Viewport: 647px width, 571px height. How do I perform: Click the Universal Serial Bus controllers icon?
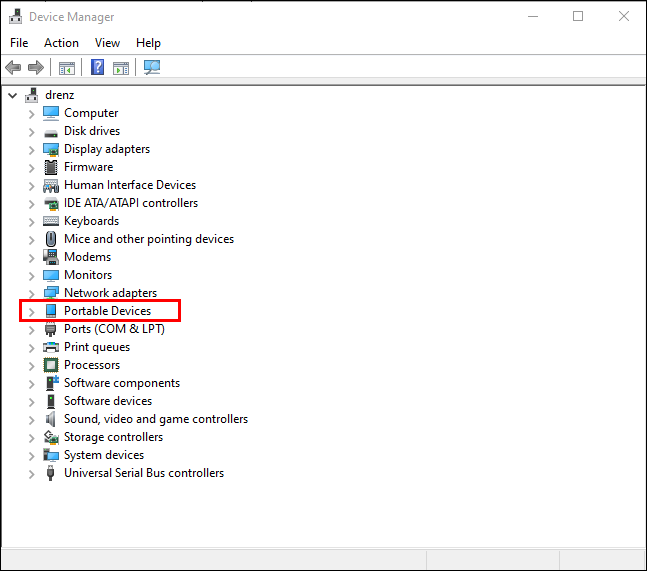(50, 473)
